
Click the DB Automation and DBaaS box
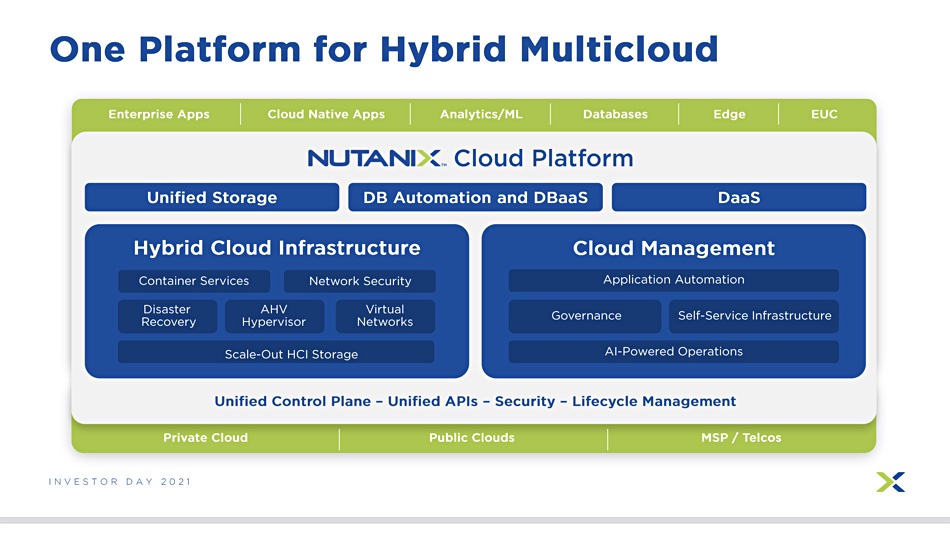[x=476, y=197]
